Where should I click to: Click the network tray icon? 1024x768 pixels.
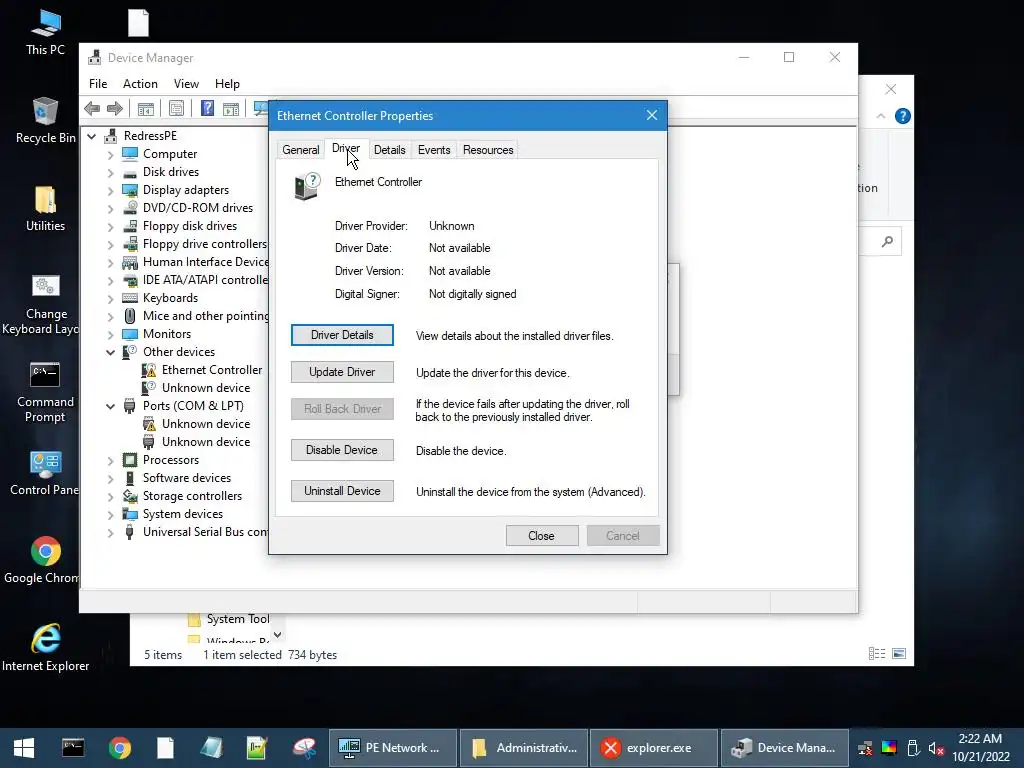coord(865,748)
